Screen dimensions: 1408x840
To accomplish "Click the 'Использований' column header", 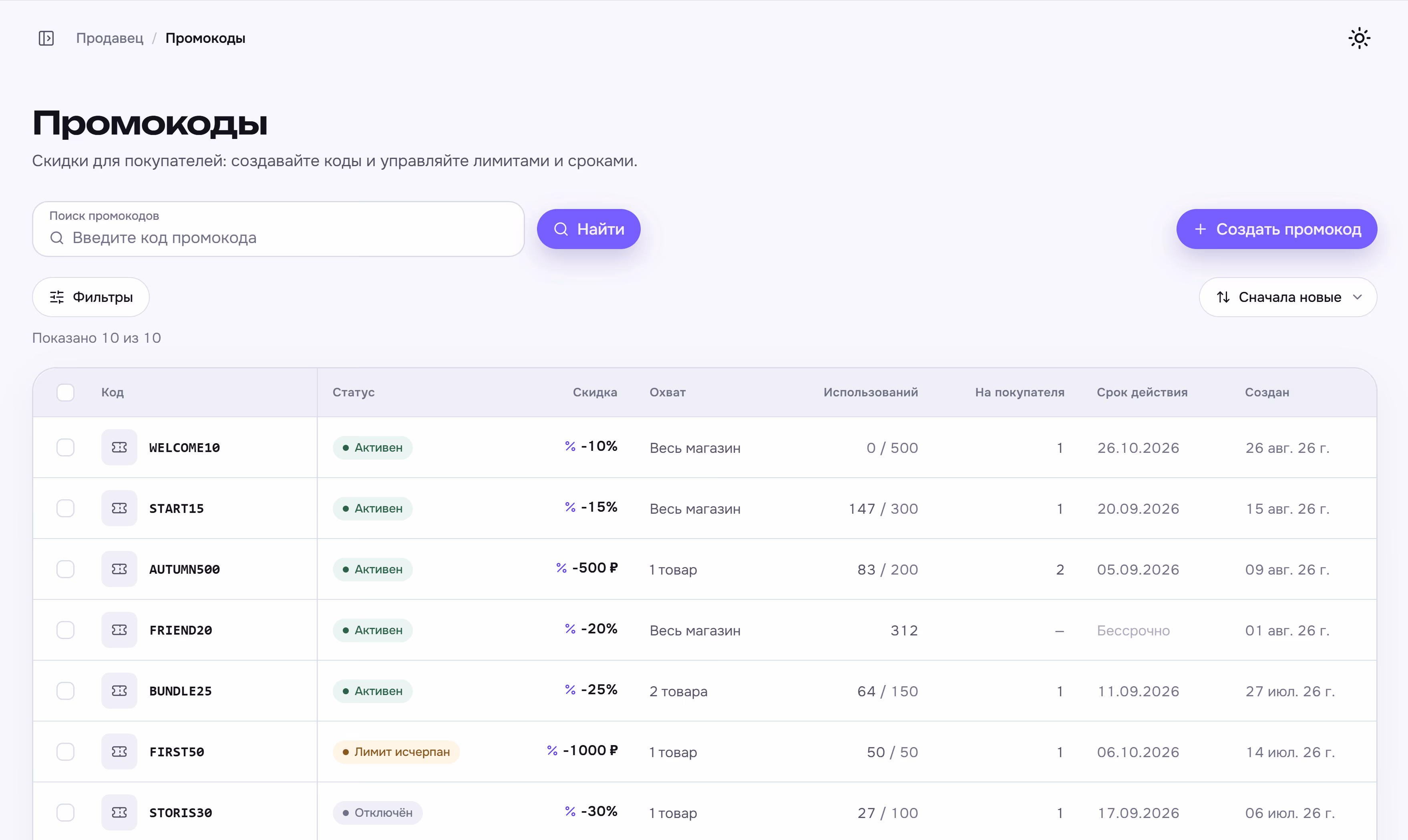I will point(870,392).
